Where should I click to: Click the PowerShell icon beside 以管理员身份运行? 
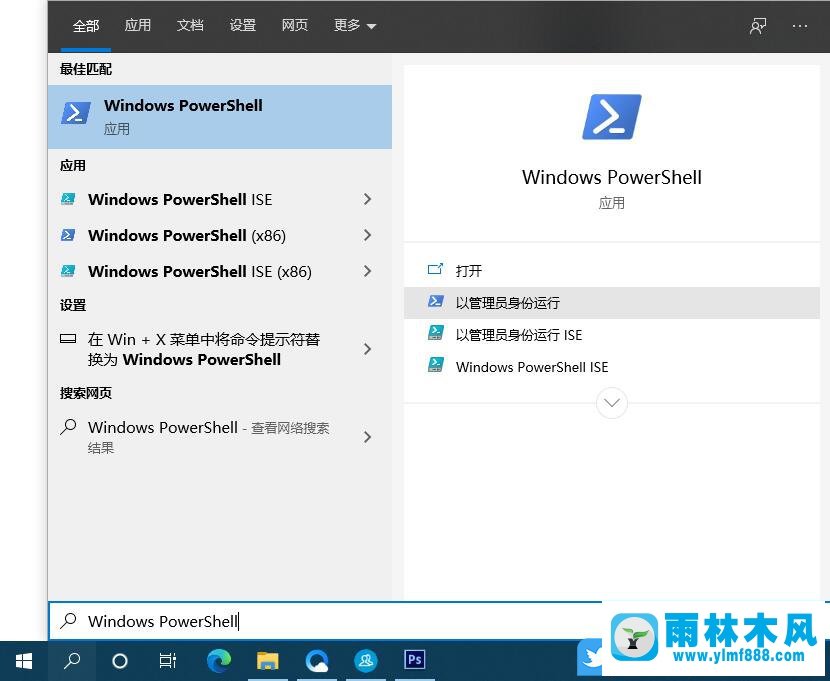(x=436, y=302)
